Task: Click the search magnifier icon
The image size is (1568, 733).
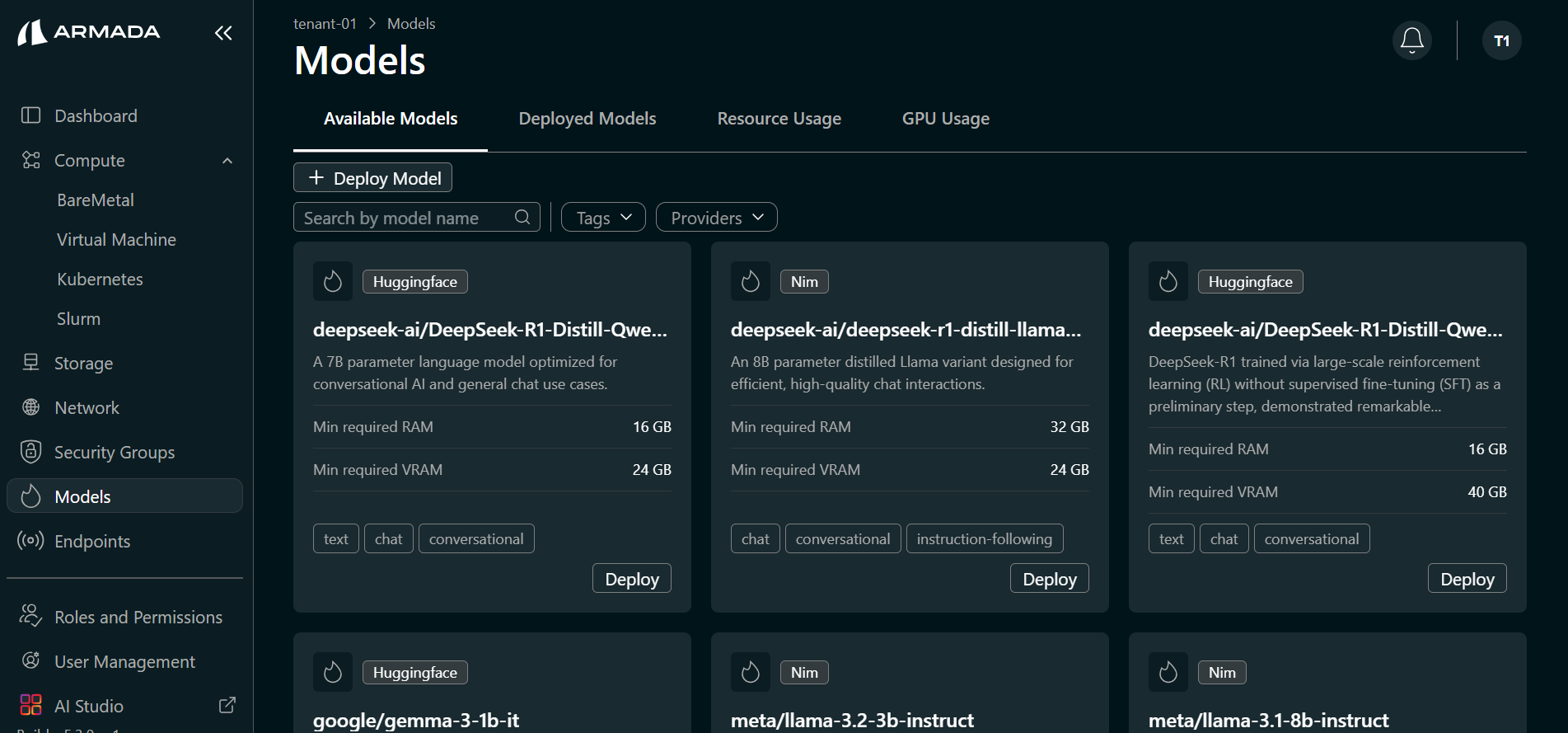Action: pyautogui.click(x=522, y=217)
